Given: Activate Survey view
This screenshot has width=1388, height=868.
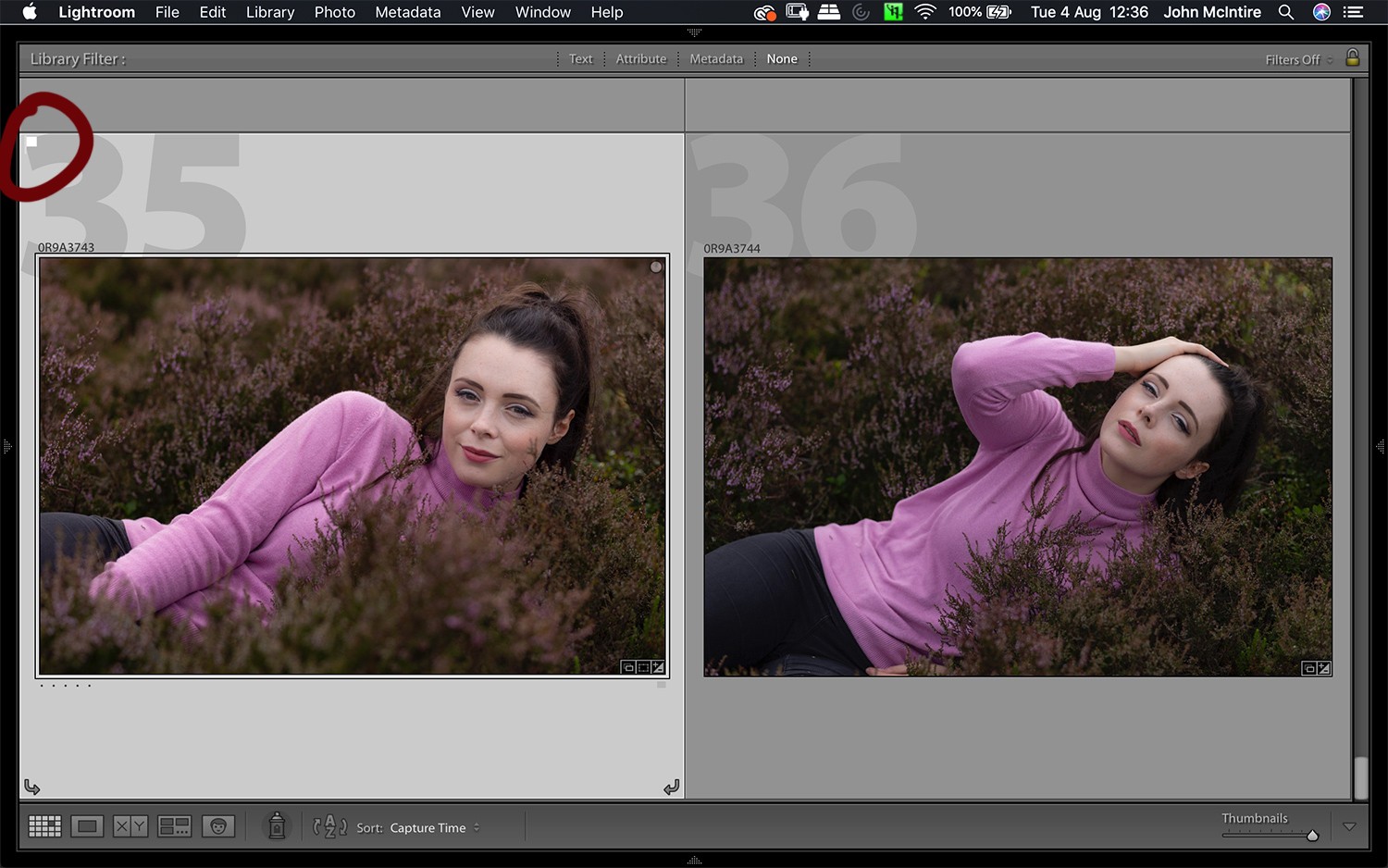Looking at the screenshot, I should [174, 825].
